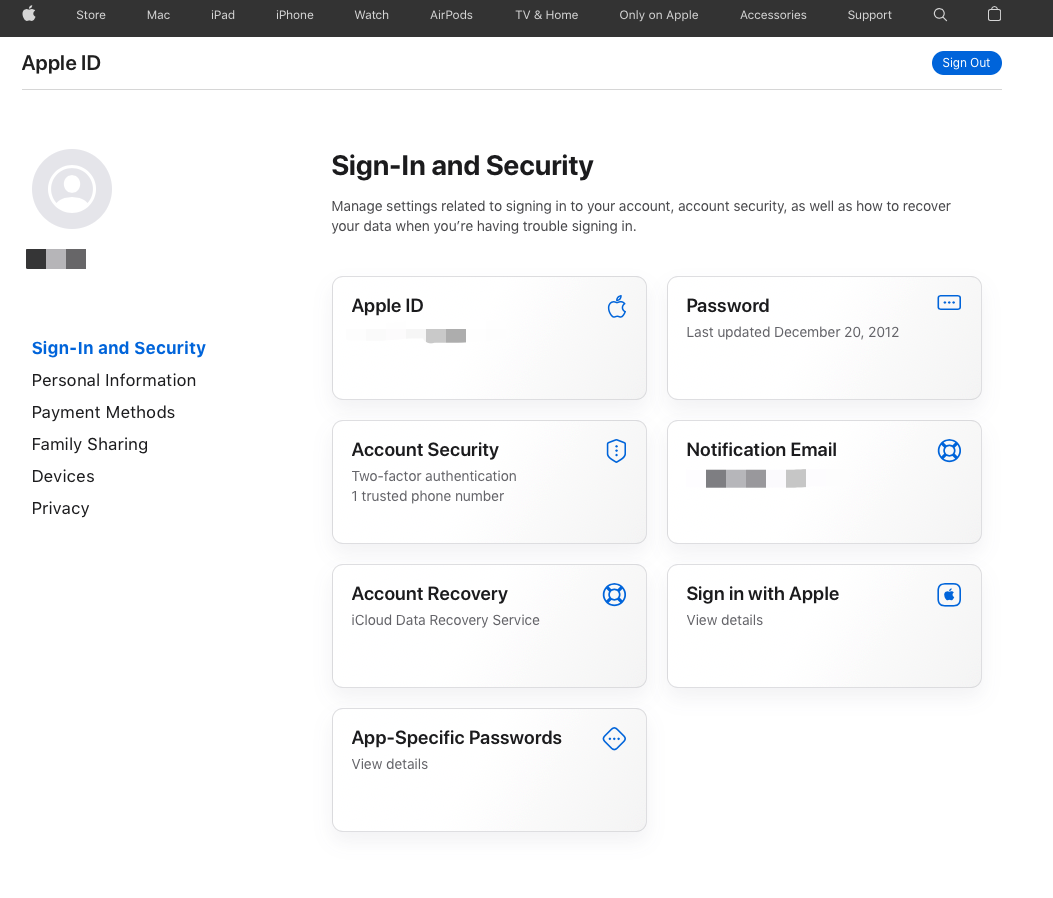Click the Sign-In and Security main heading
This screenshot has height=898, width=1053.
pyautogui.click(x=462, y=165)
